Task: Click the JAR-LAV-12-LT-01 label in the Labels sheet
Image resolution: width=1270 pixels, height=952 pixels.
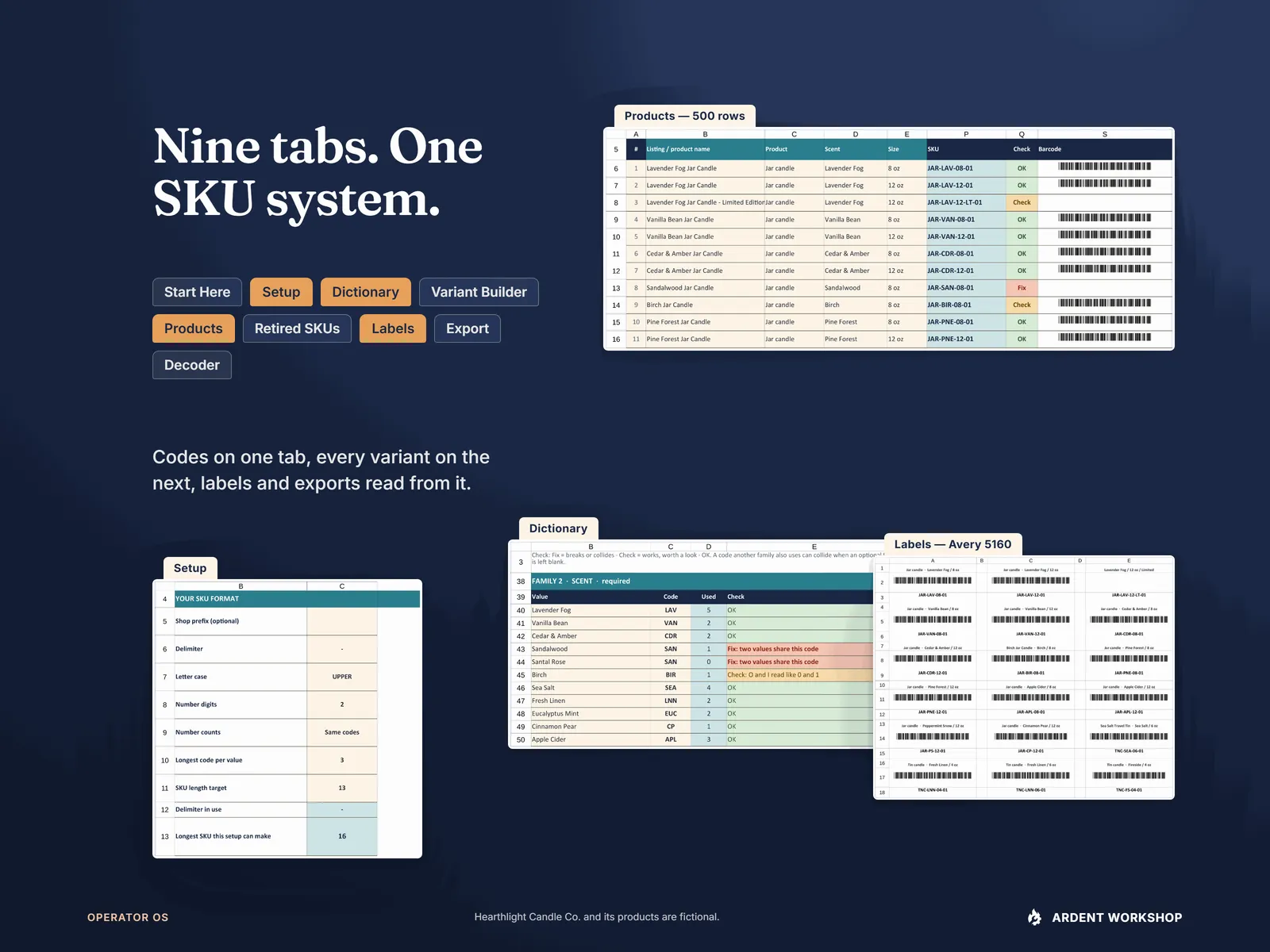Action: tap(1129, 594)
